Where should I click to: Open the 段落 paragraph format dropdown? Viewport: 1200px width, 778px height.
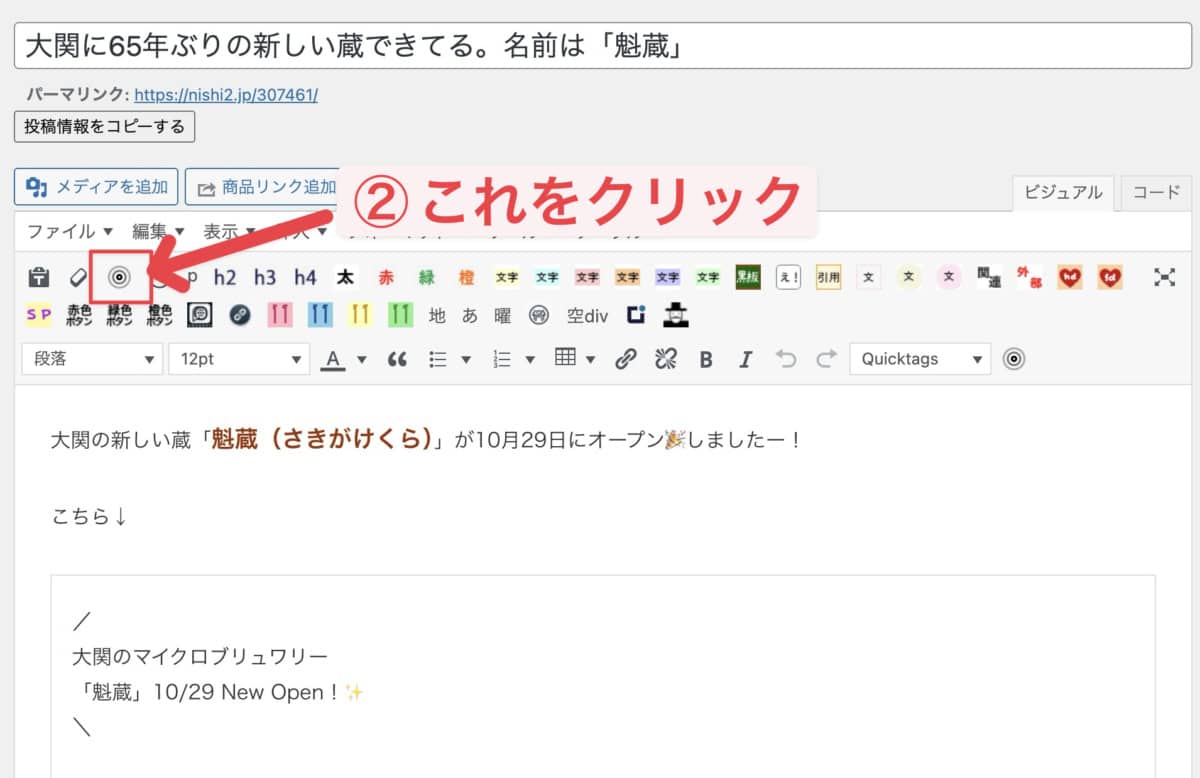coord(92,359)
